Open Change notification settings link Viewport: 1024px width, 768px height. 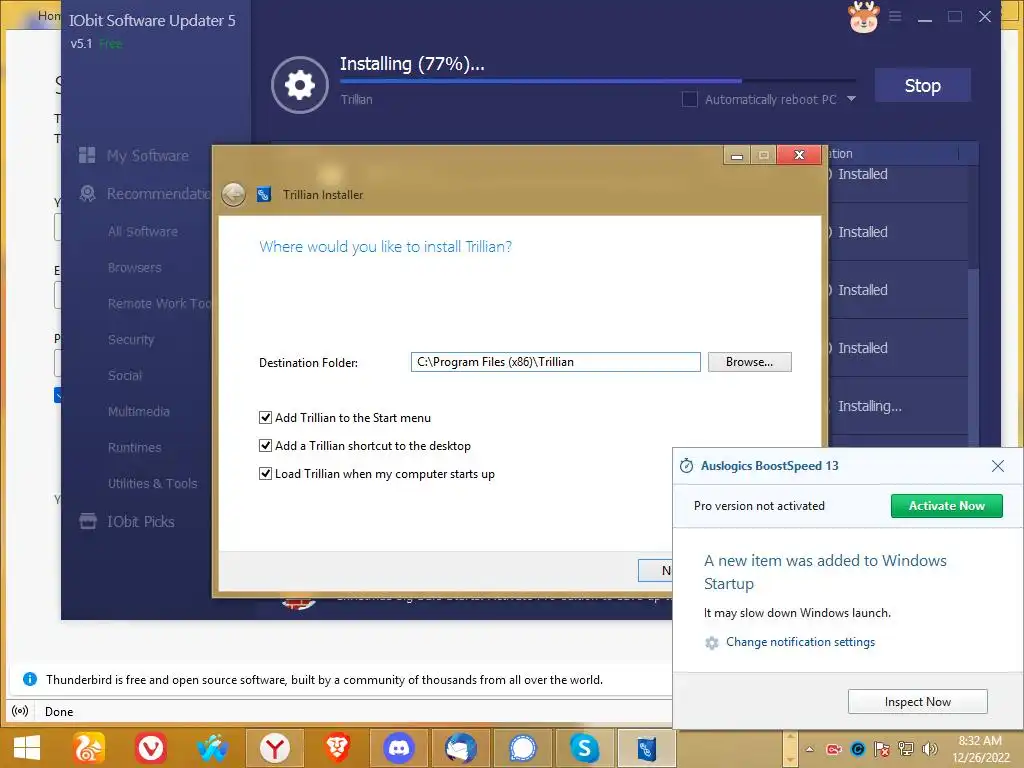tap(800, 642)
